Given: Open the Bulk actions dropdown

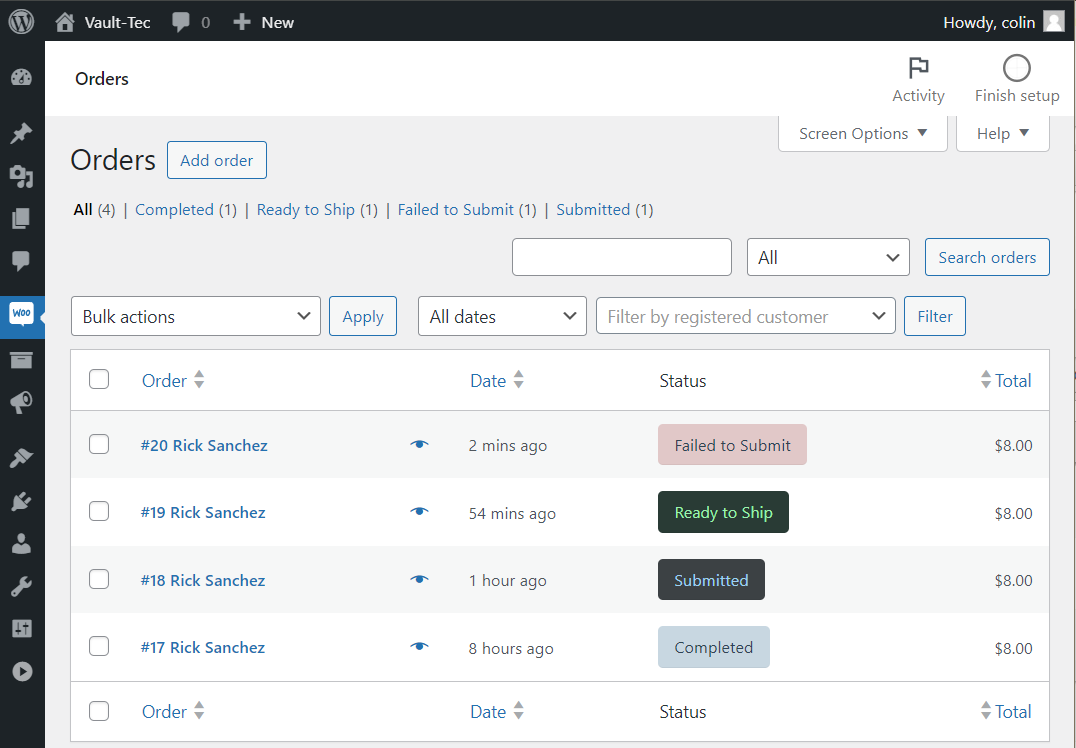Looking at the screenshot, I should (x=196, y=316).
